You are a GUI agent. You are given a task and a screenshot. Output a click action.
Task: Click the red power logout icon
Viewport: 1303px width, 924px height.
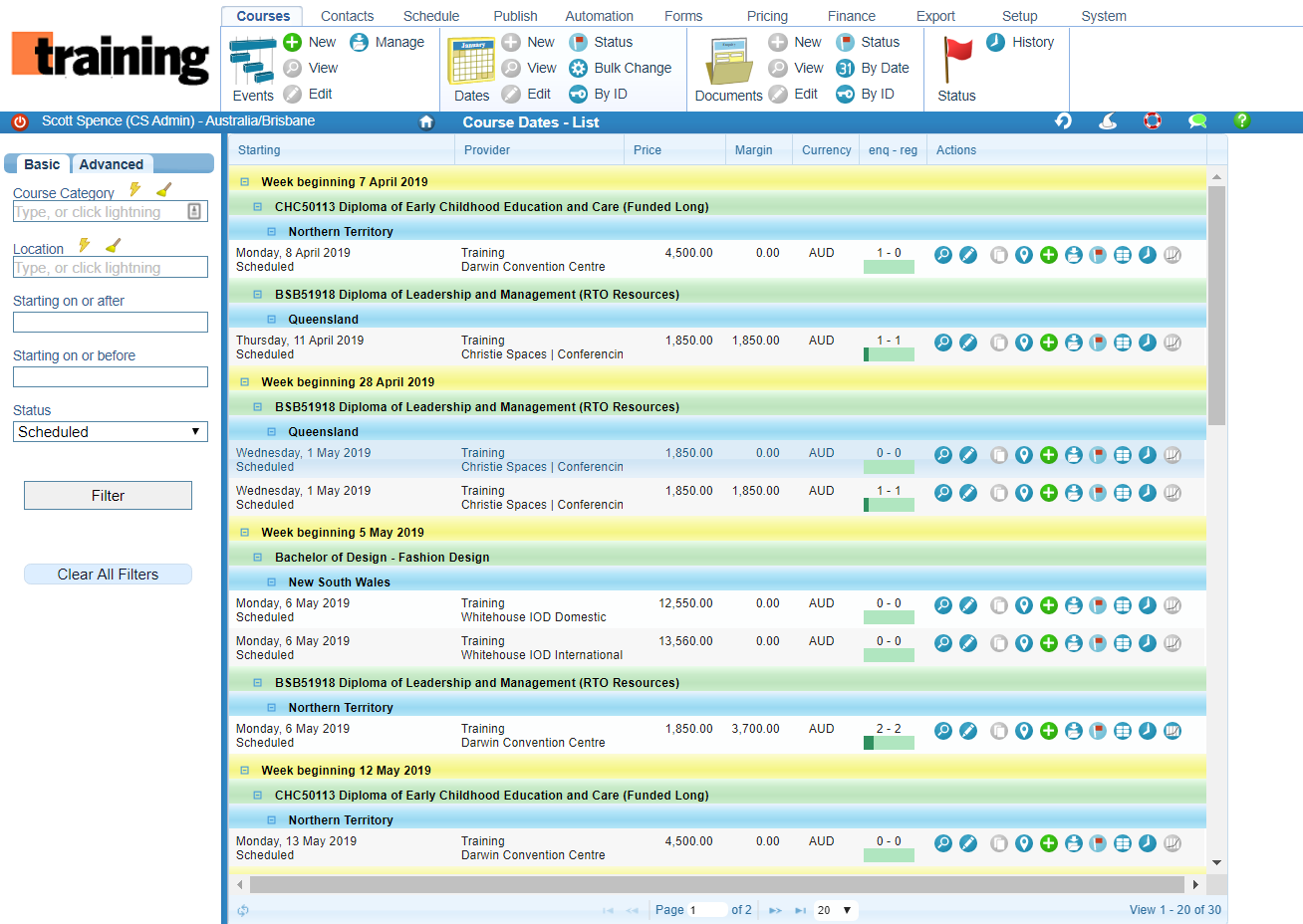[20, 121]
